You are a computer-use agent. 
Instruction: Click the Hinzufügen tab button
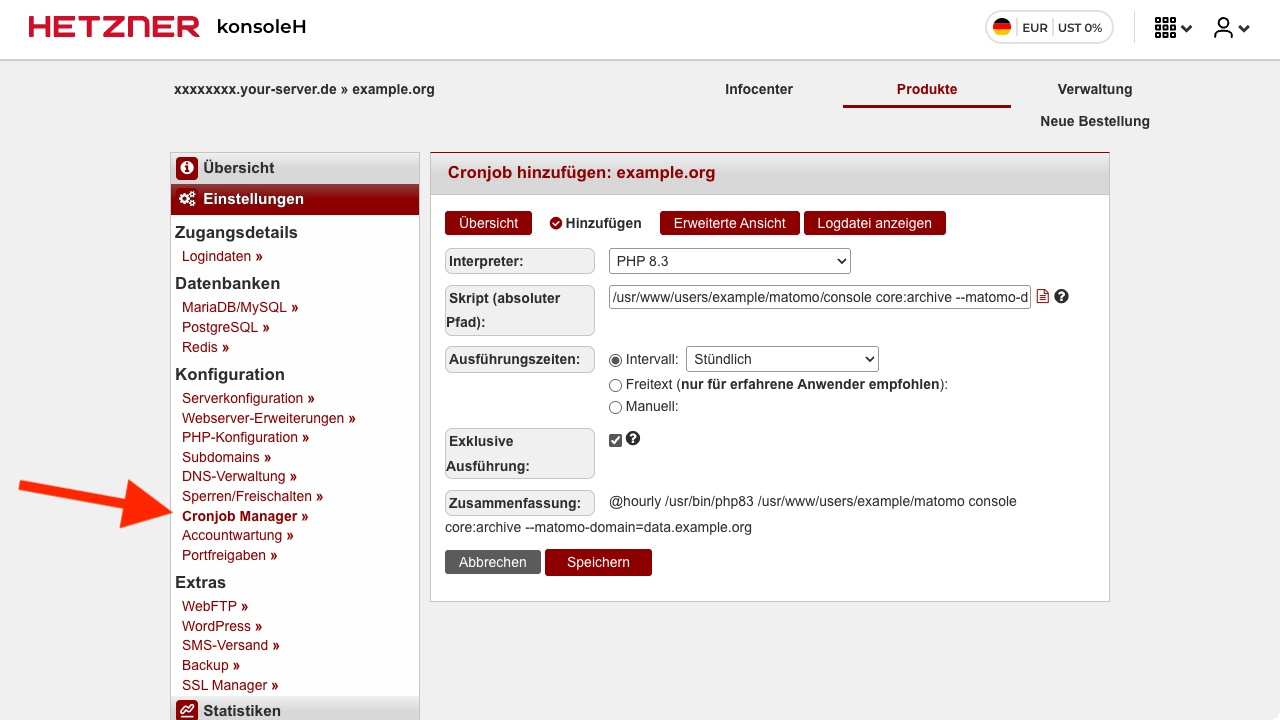pyautogui.click(x=596, y=223)
